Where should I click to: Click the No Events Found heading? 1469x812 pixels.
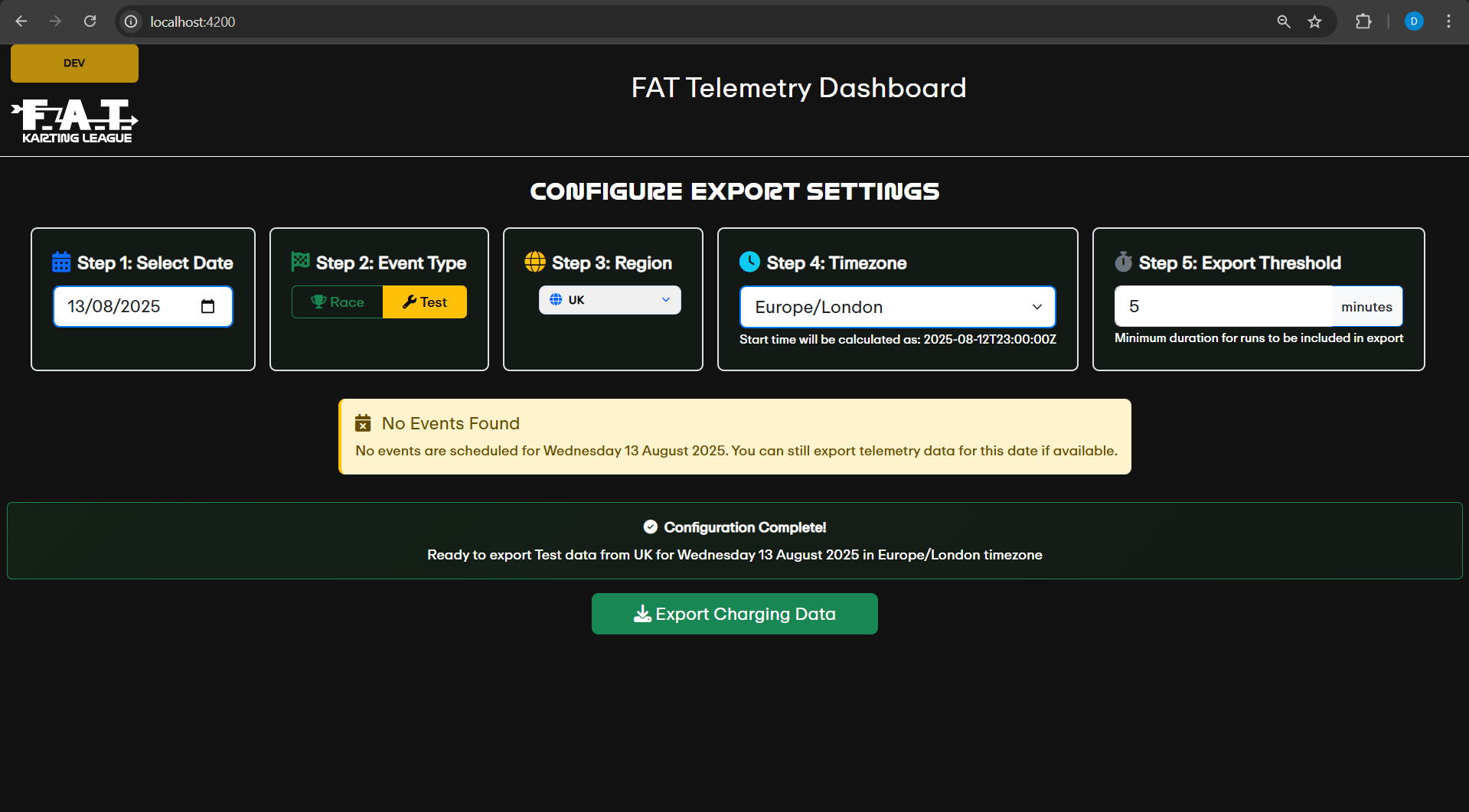(x=451, y=423)
